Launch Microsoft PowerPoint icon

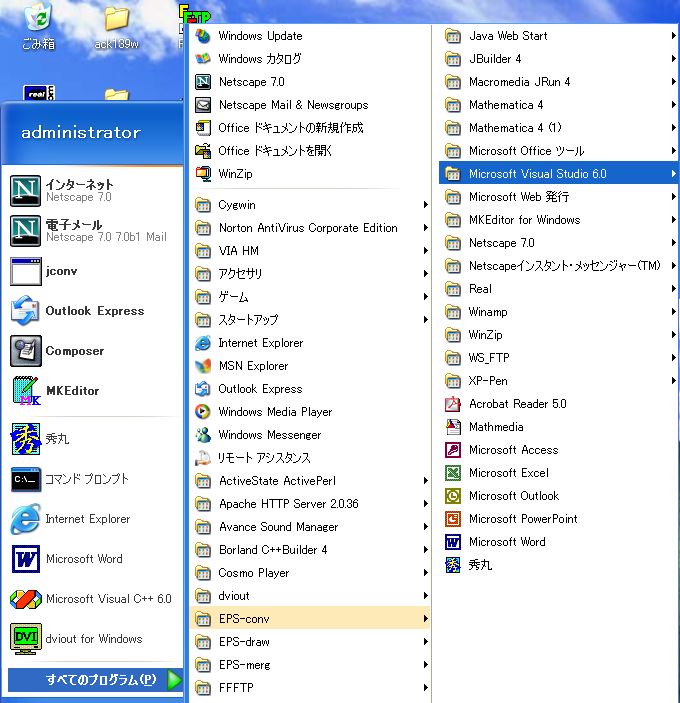point(453,519)
